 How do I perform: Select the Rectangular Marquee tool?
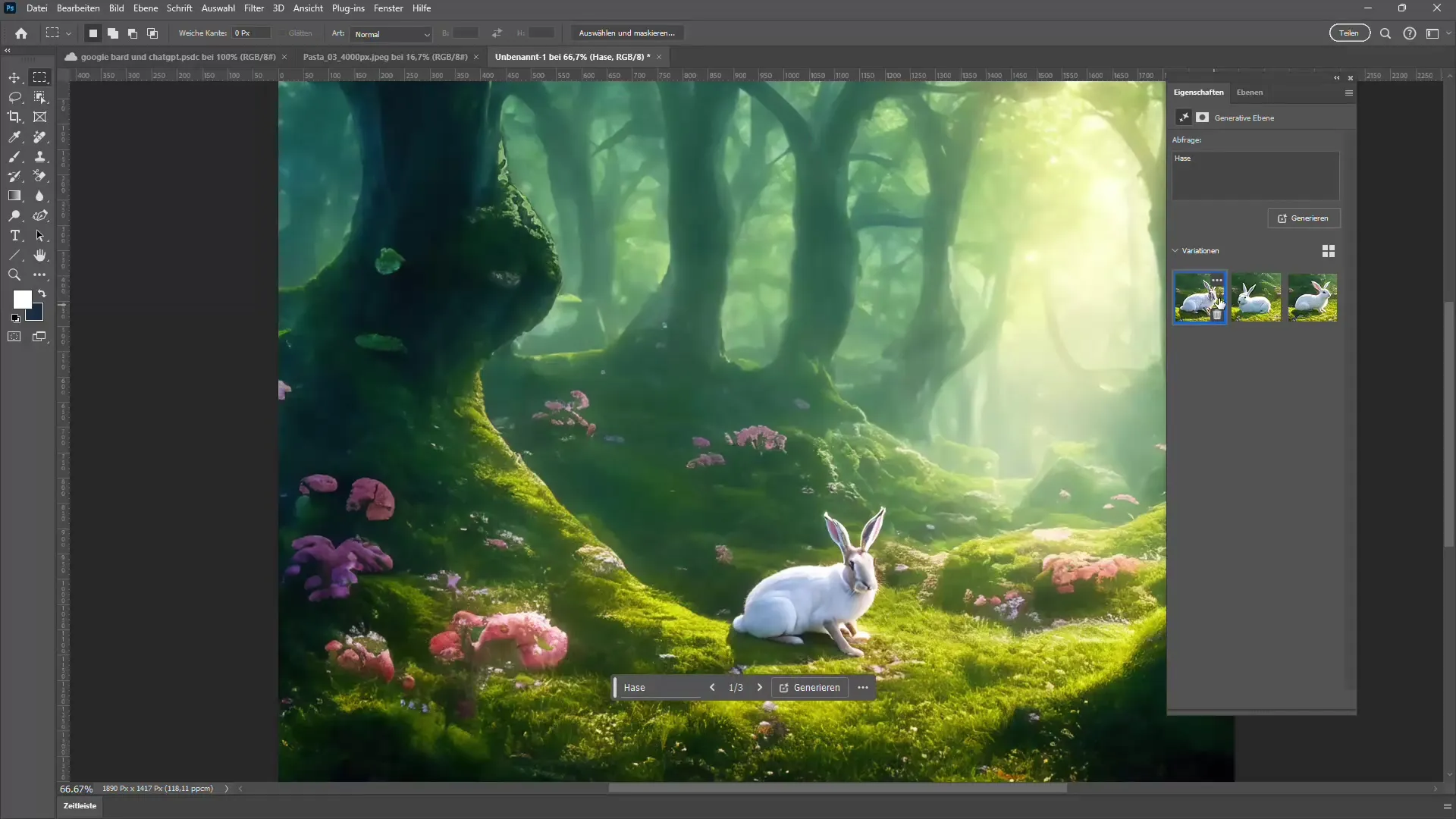point(40,77)
